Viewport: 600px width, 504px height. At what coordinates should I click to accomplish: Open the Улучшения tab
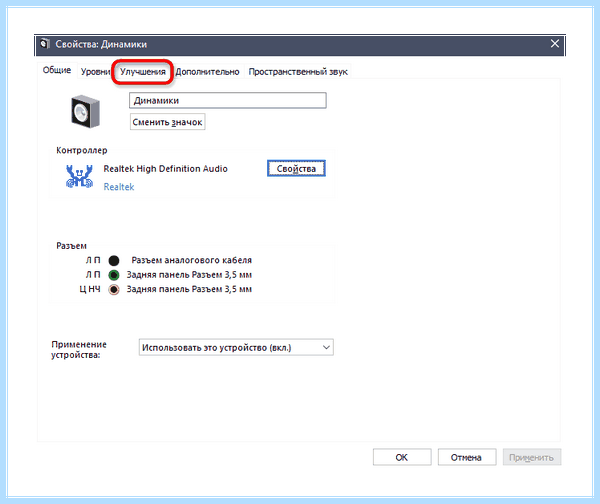click(x=143, y=72)
